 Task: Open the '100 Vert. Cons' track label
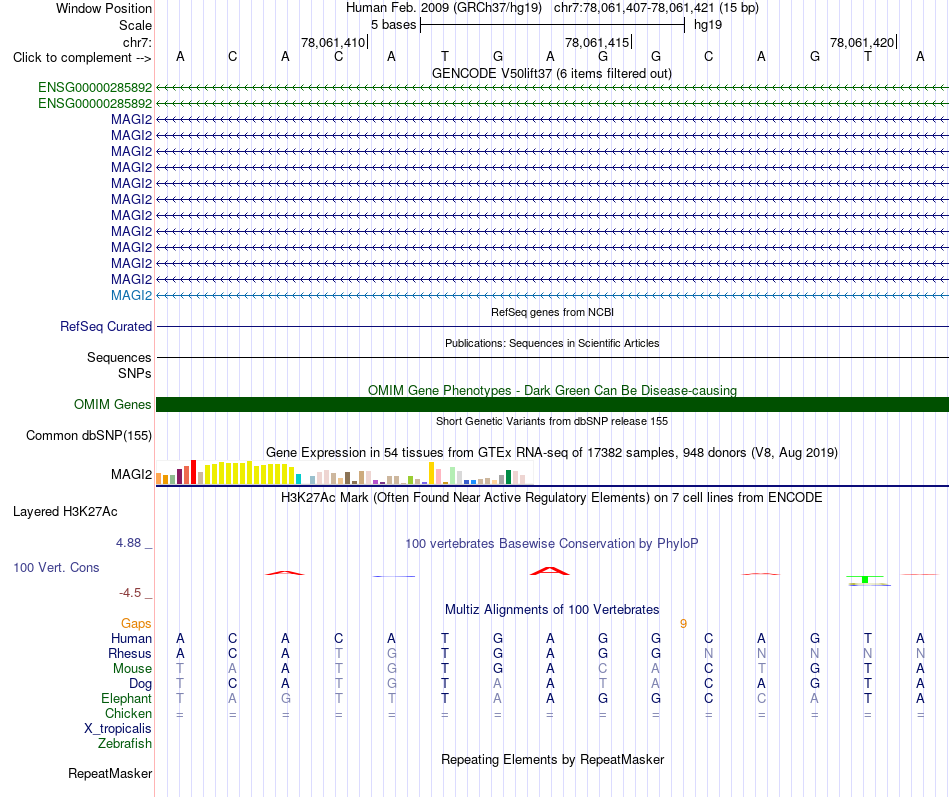click(x=56, y=567)
